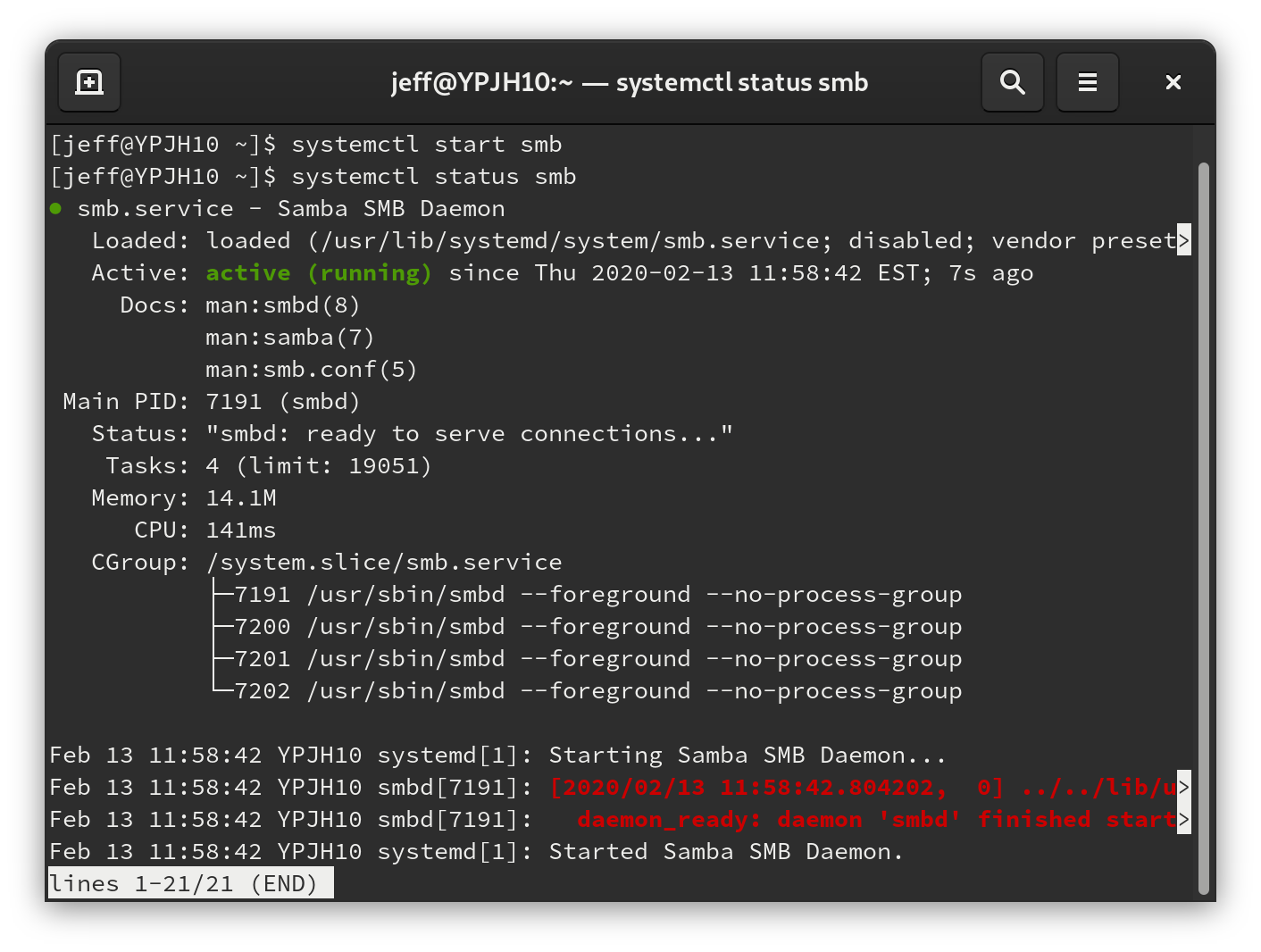Image resolution: width=1261 pixels, height=952 pixels.
Task: Click the truncation arrow on the Loaded line
Action: coord(1183,240)
